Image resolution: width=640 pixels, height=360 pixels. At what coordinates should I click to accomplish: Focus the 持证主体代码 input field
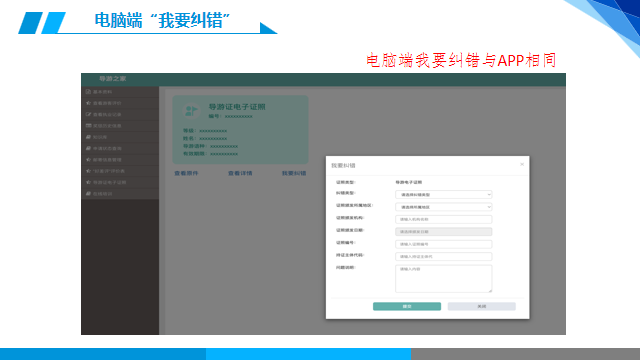pos(443,256)
